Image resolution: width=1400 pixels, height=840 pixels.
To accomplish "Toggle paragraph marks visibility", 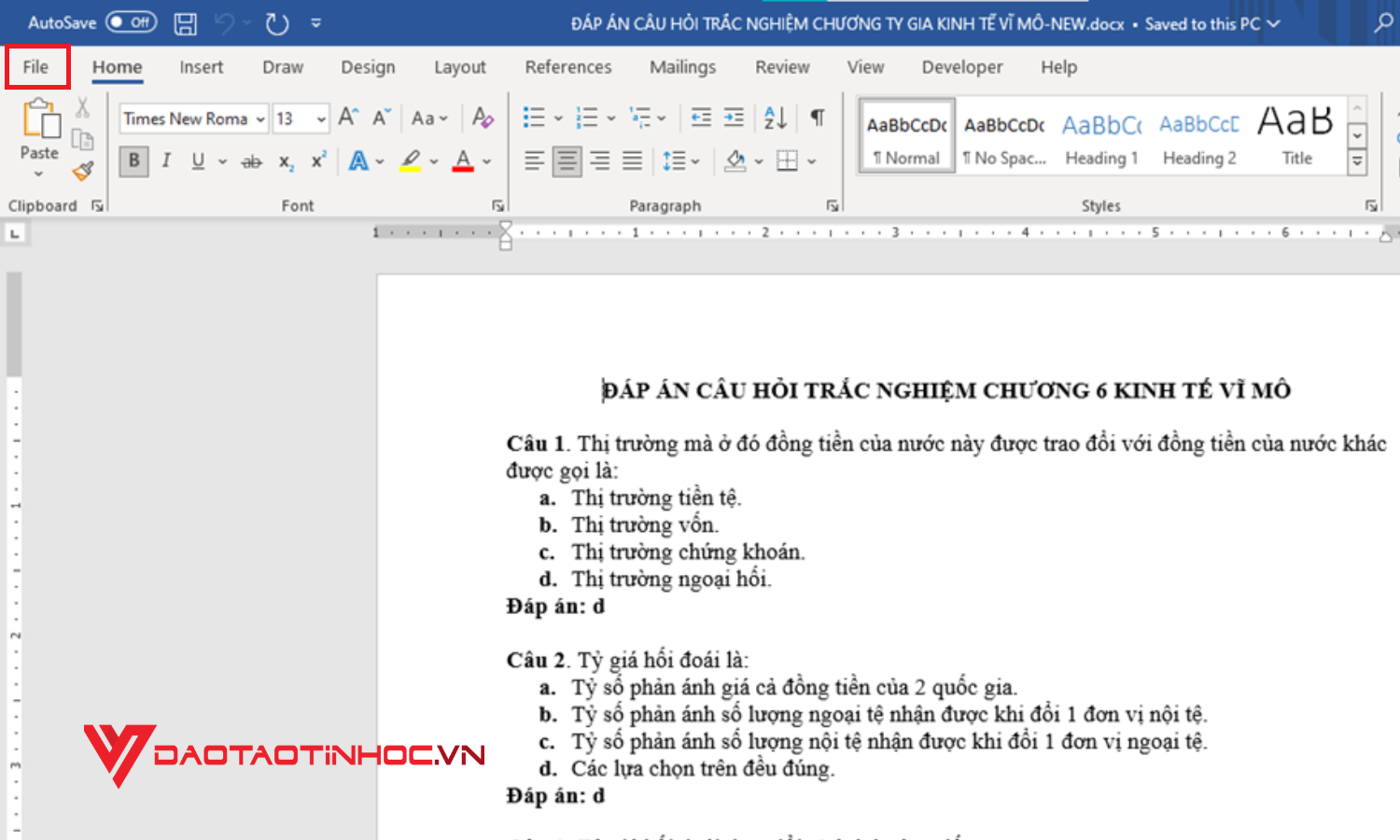I will (x=816, y=117).
